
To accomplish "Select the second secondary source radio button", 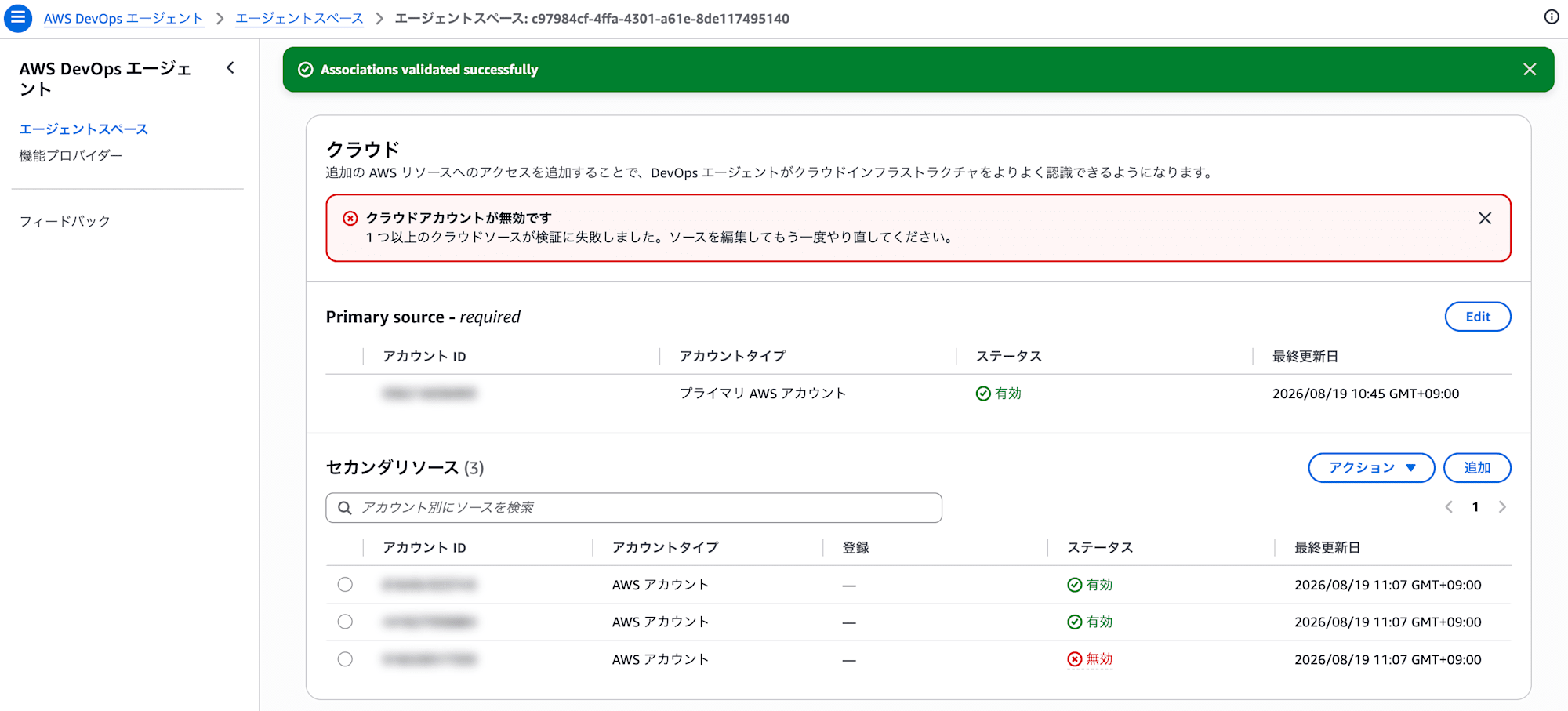I will (345, 622).
